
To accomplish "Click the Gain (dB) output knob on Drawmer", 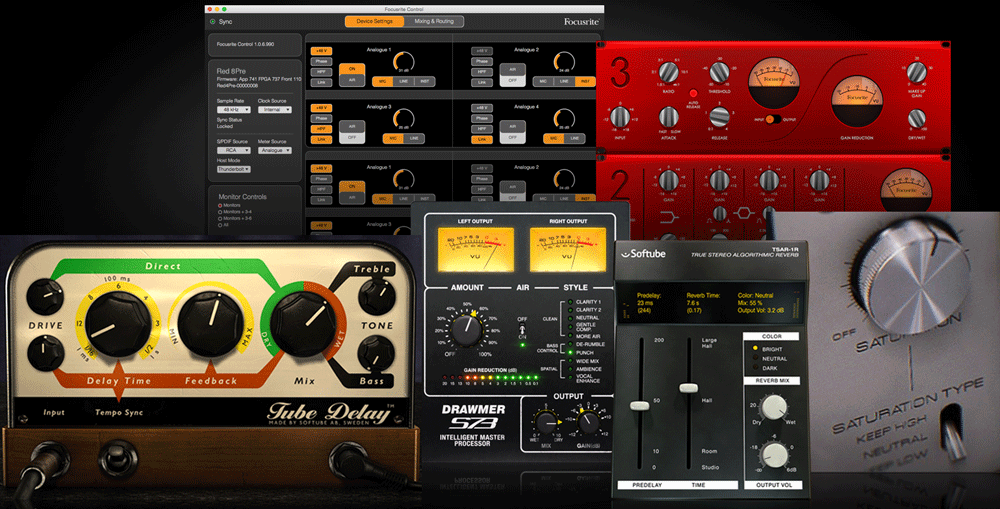I will (588, 422).
